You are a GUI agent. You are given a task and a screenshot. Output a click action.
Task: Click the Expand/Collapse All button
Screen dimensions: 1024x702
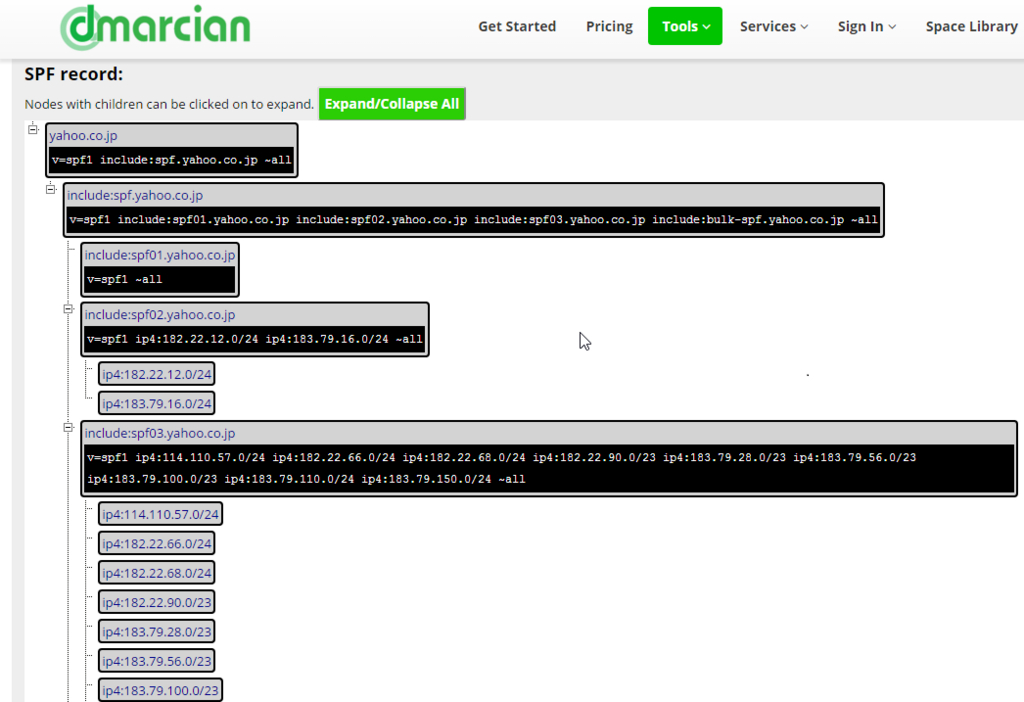point(392,104)
